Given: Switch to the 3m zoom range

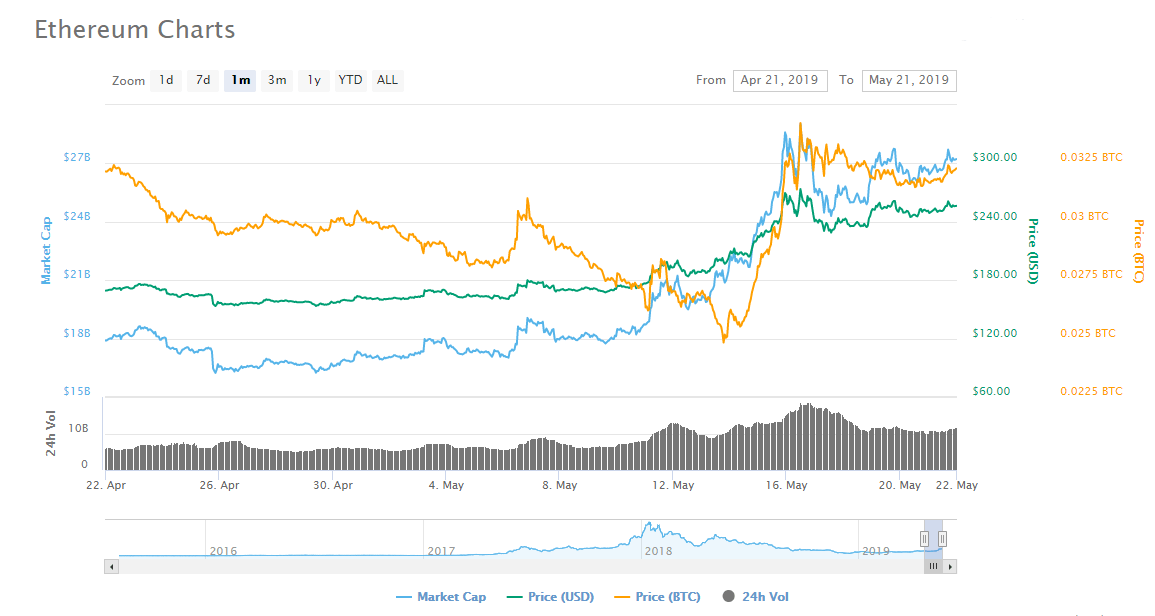Looking at the screenshot, I should [x=276, y=80].
